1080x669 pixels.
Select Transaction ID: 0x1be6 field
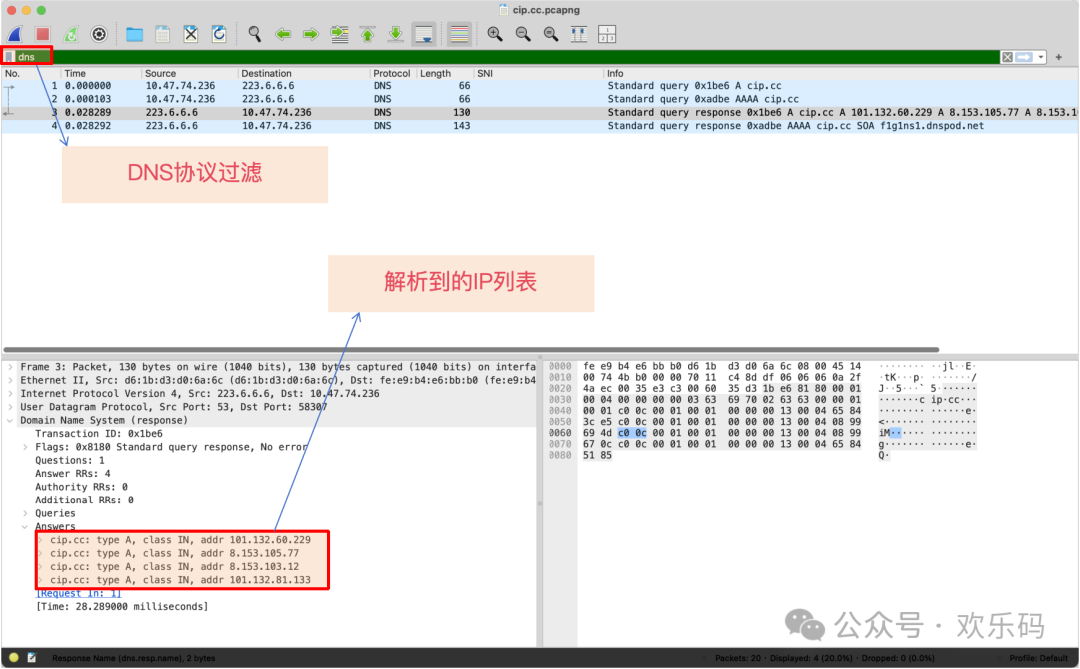98,434
